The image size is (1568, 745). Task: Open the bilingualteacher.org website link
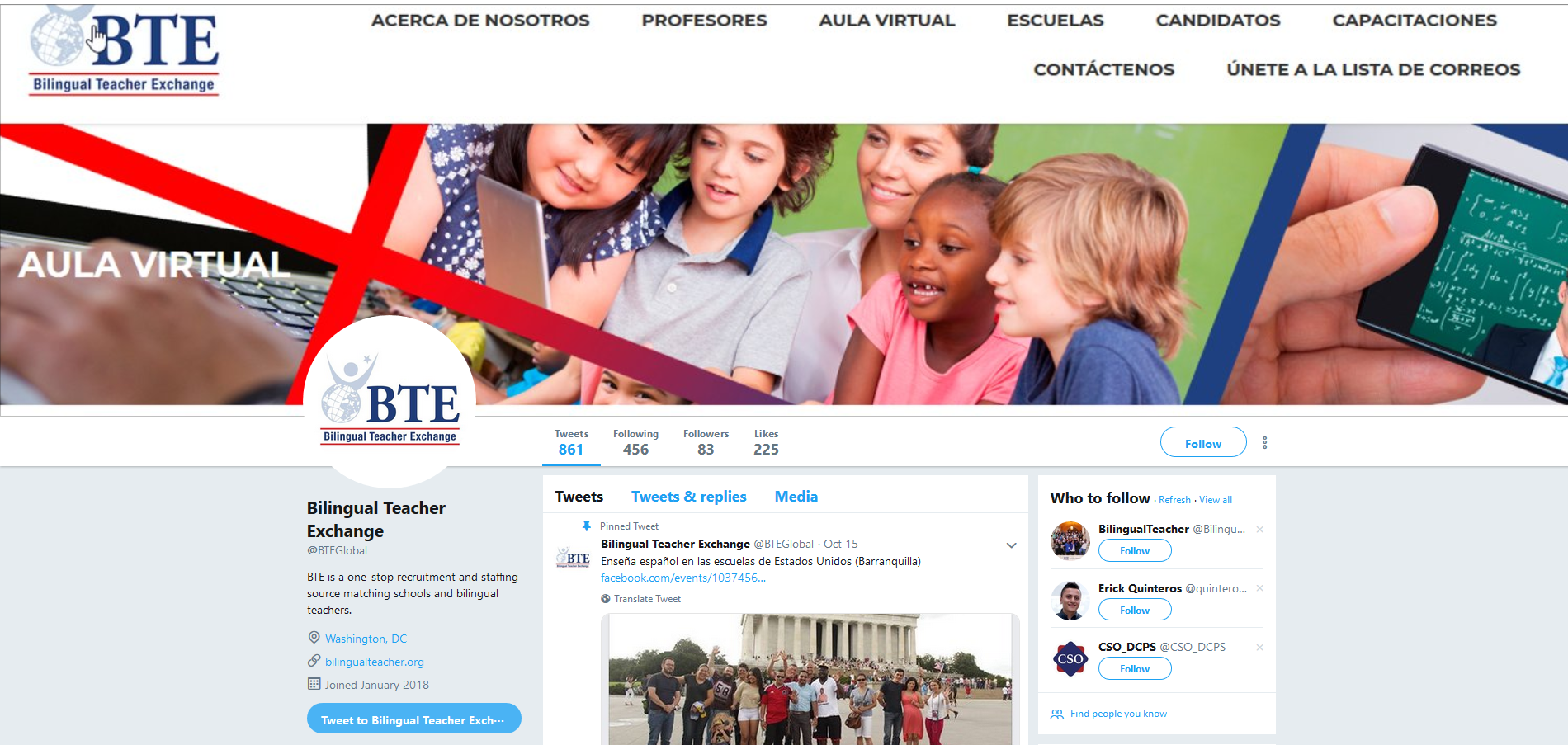tap(375, 662)
